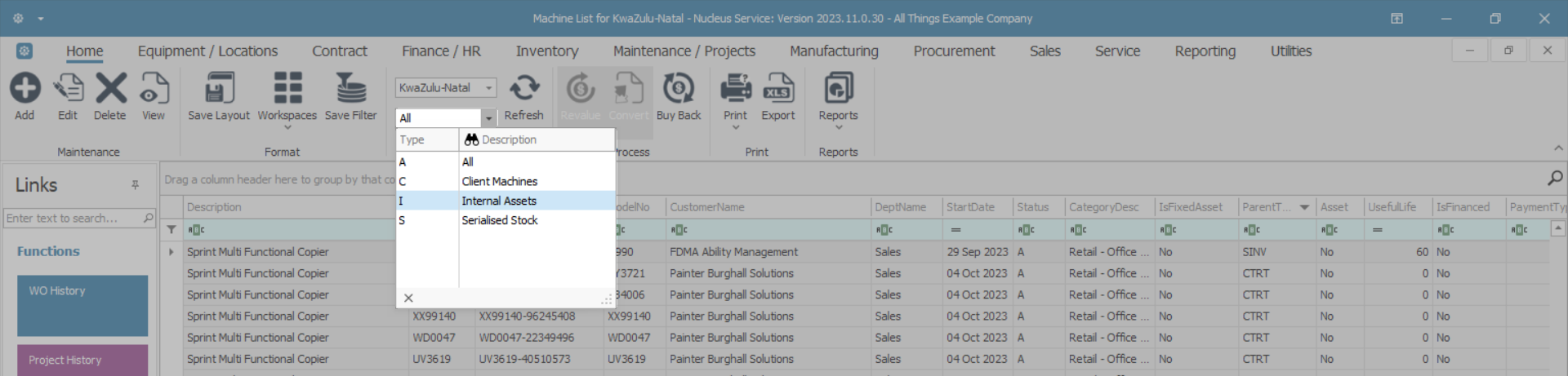The width and height of the screenshot is (1568, 376).
Task: Close the type dropdown popup with X
Action: point(408,299)
